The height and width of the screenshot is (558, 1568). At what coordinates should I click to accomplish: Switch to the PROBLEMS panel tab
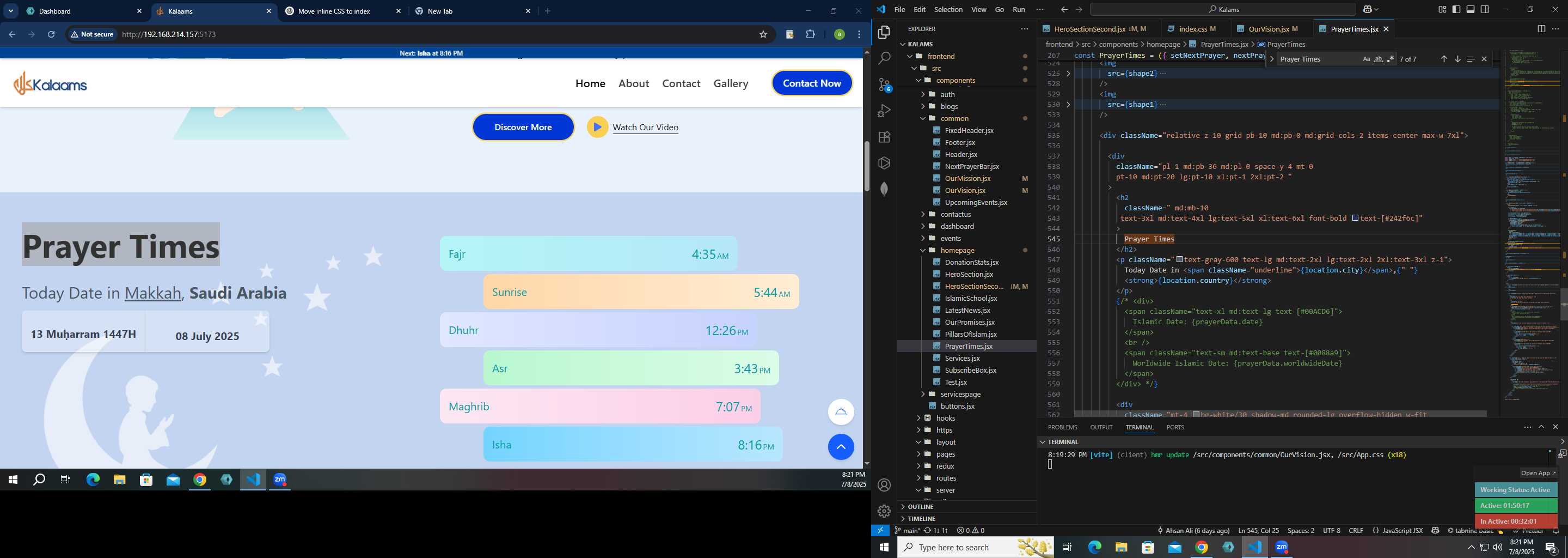click(1063, 428)
